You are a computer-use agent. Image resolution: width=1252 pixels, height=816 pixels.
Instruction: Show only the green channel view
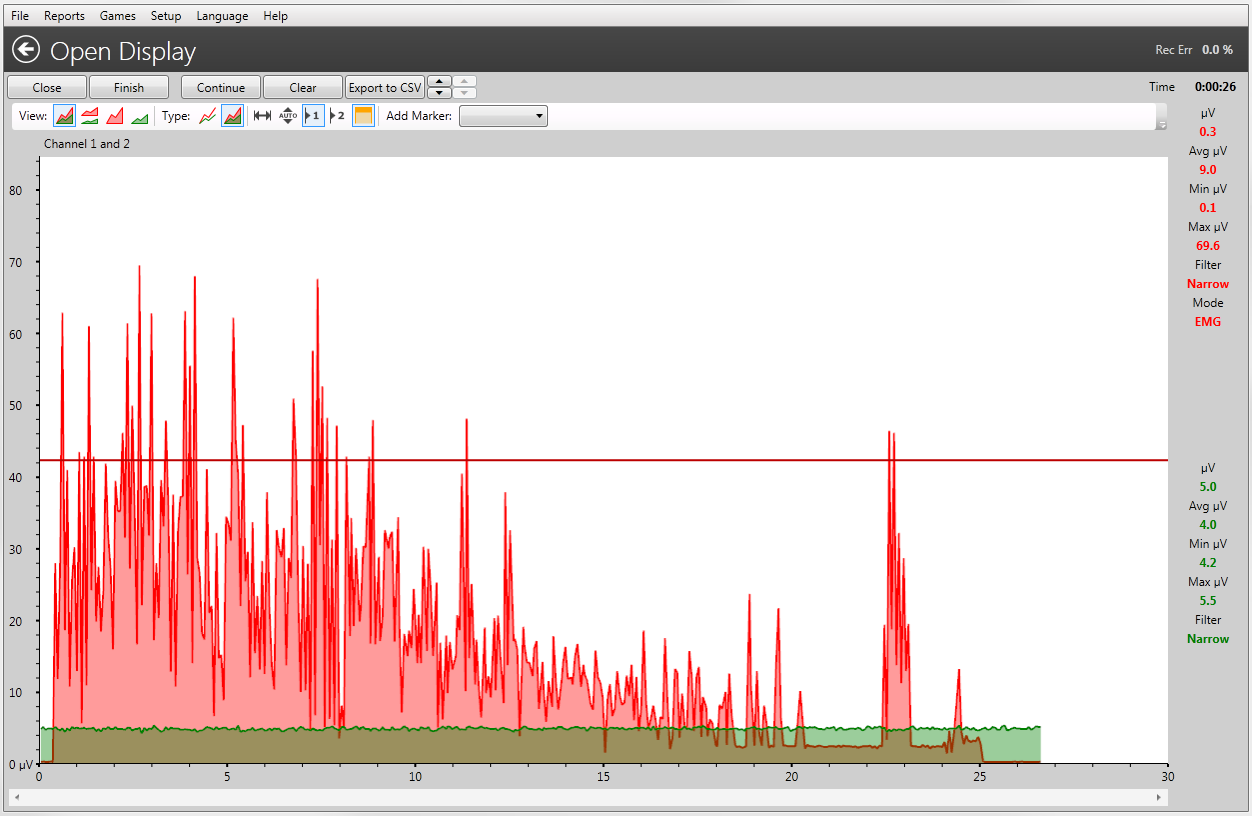click(140, 116)
